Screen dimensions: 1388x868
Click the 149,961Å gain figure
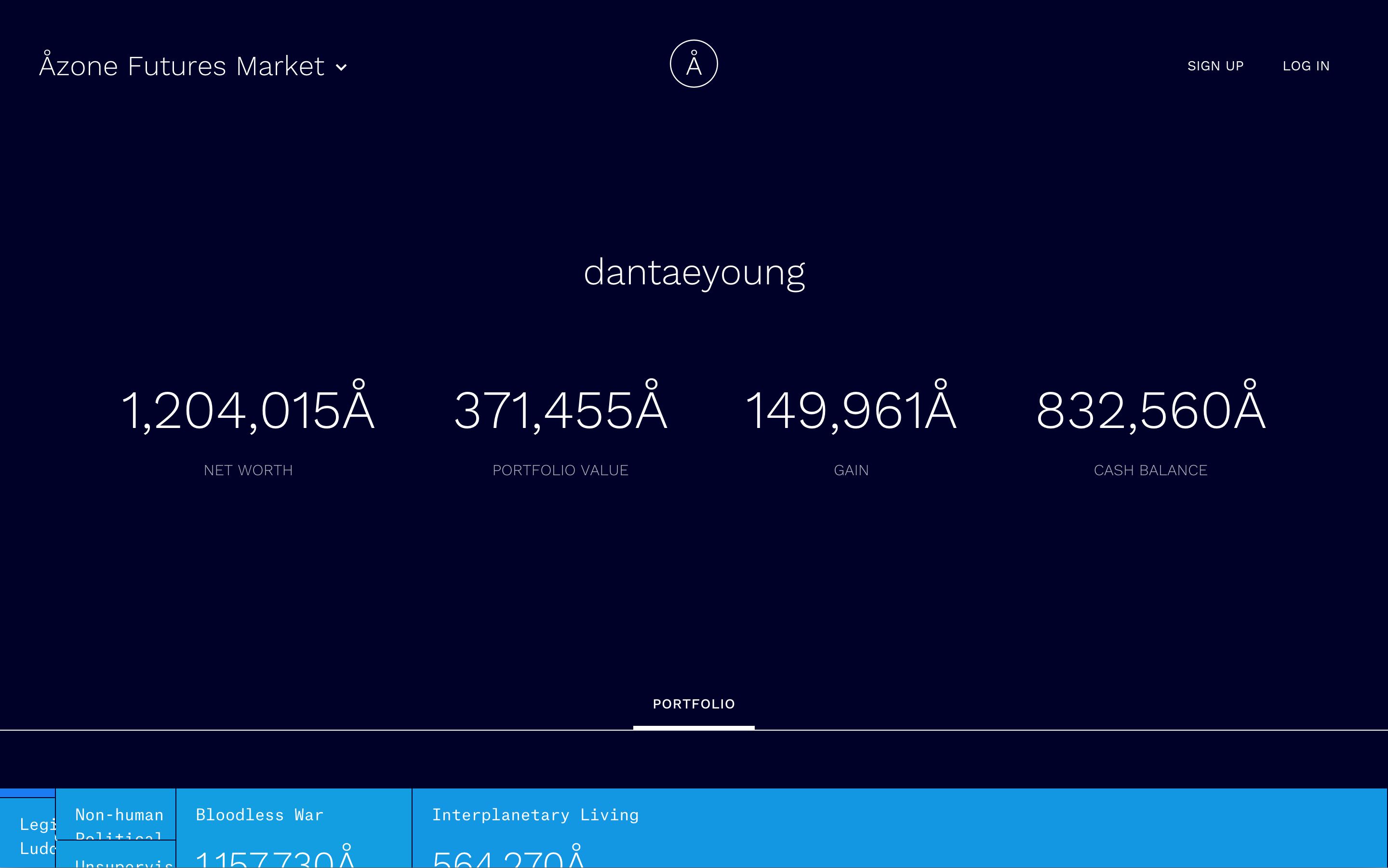point(851,409)
